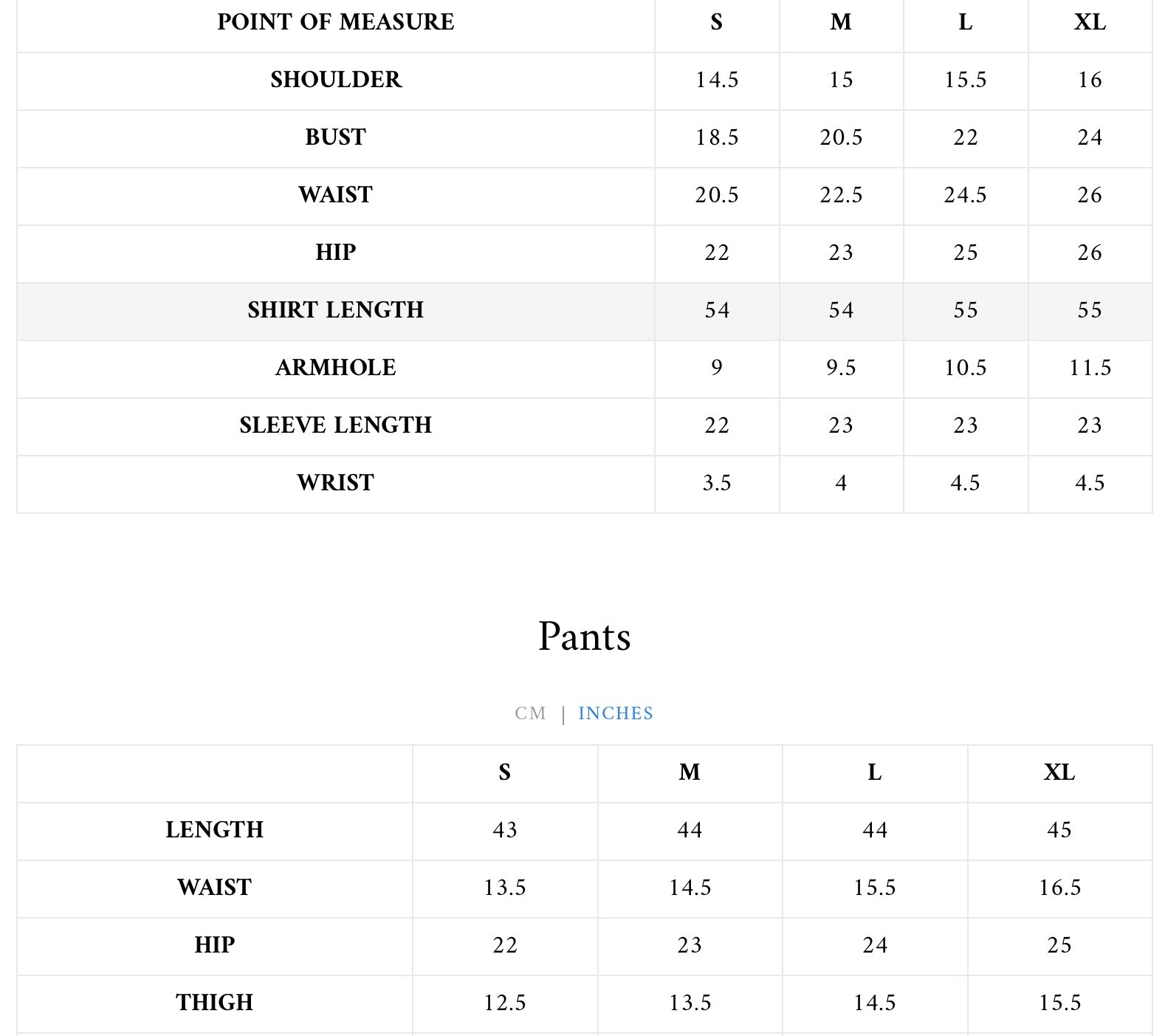Screen dimensions: 1165x1036
Task: Click the armhole XL value 11.5
Action: click(x=1090, y=368)
